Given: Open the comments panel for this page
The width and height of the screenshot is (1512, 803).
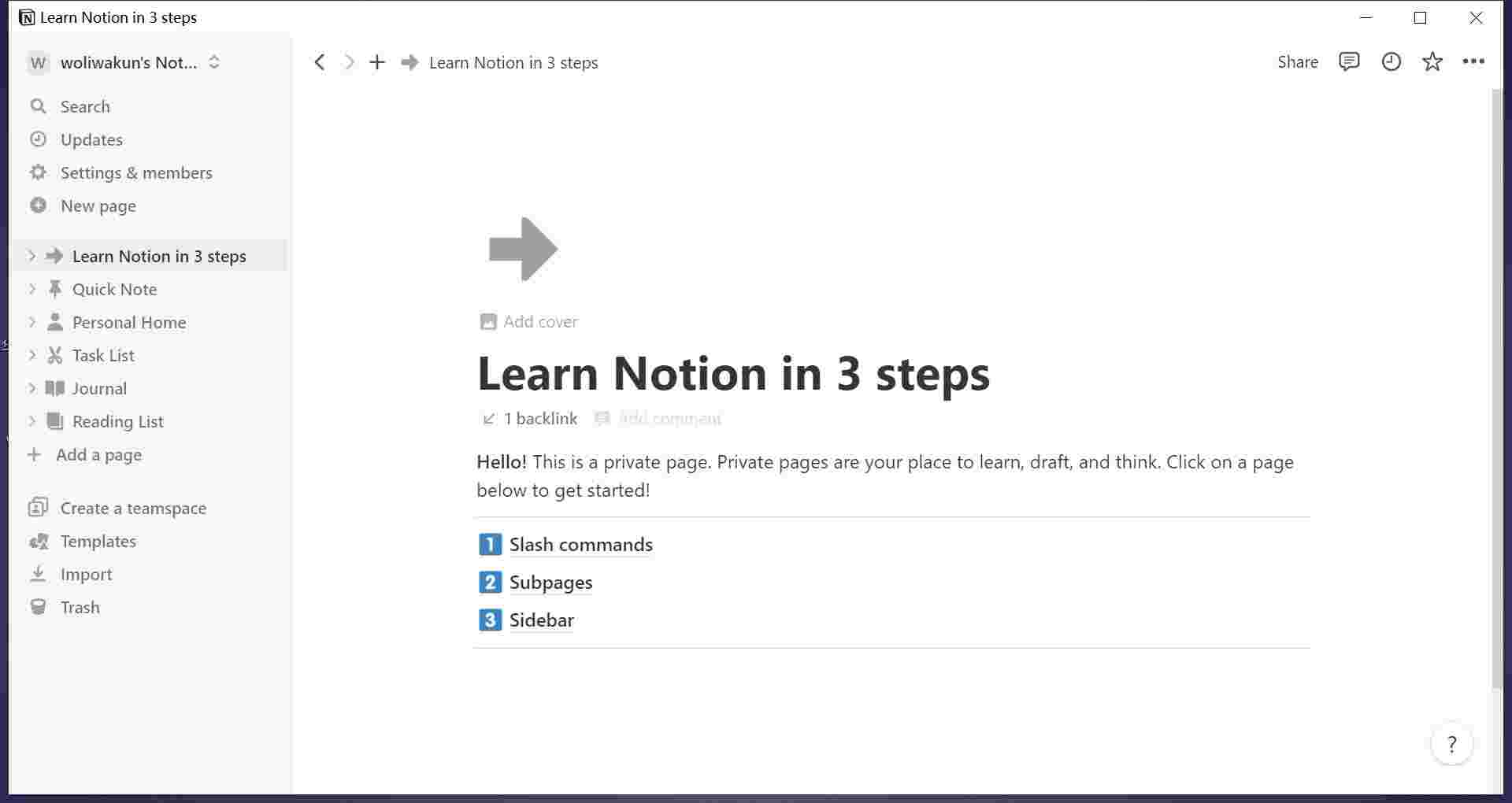Looking at the screenshot, I should 1349,61.
